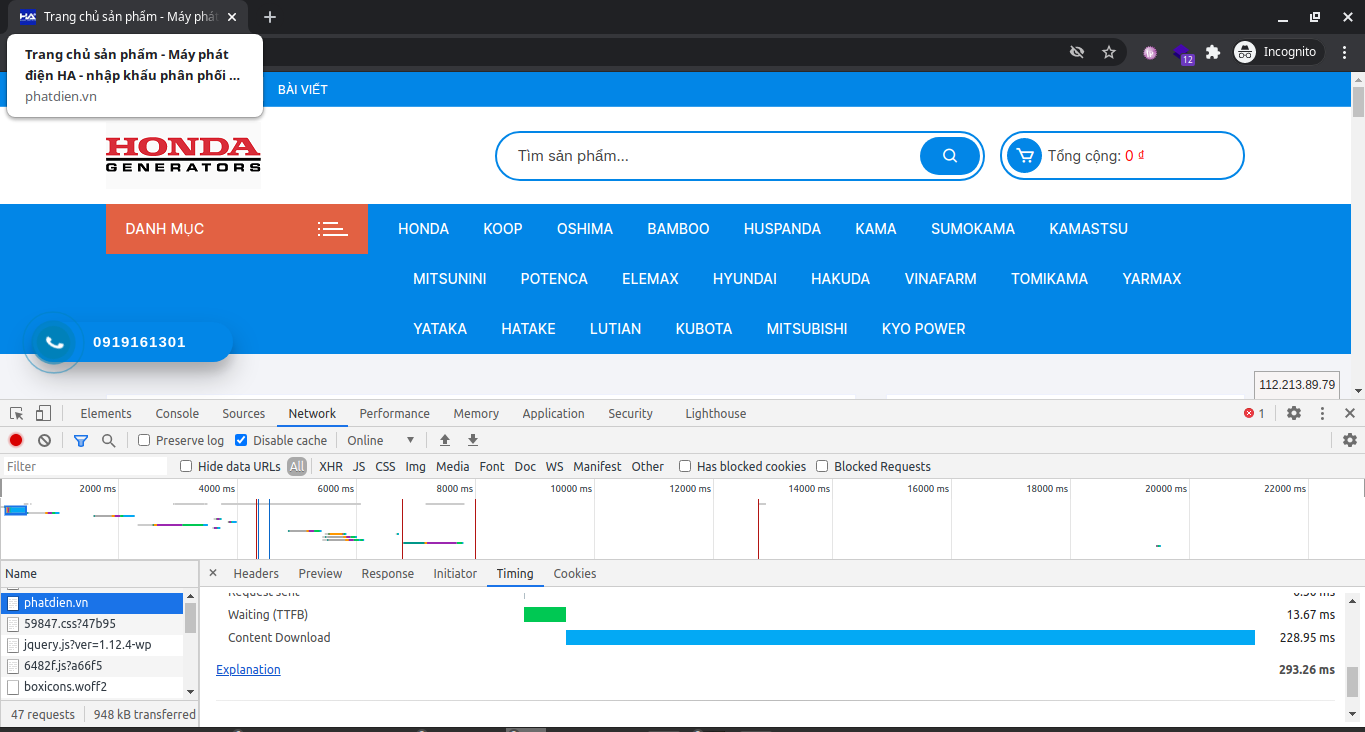The height and width of the screenshot is (732, 1365).
Task: Open the BÀI VIẾT menu link
Action: tap(303, 89)
